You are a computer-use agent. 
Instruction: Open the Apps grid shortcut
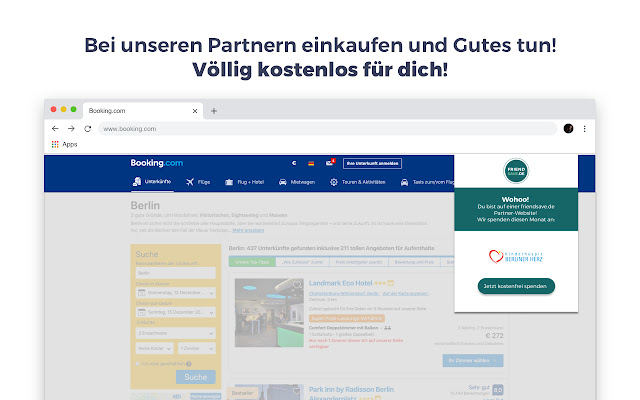tap(64, 144)
